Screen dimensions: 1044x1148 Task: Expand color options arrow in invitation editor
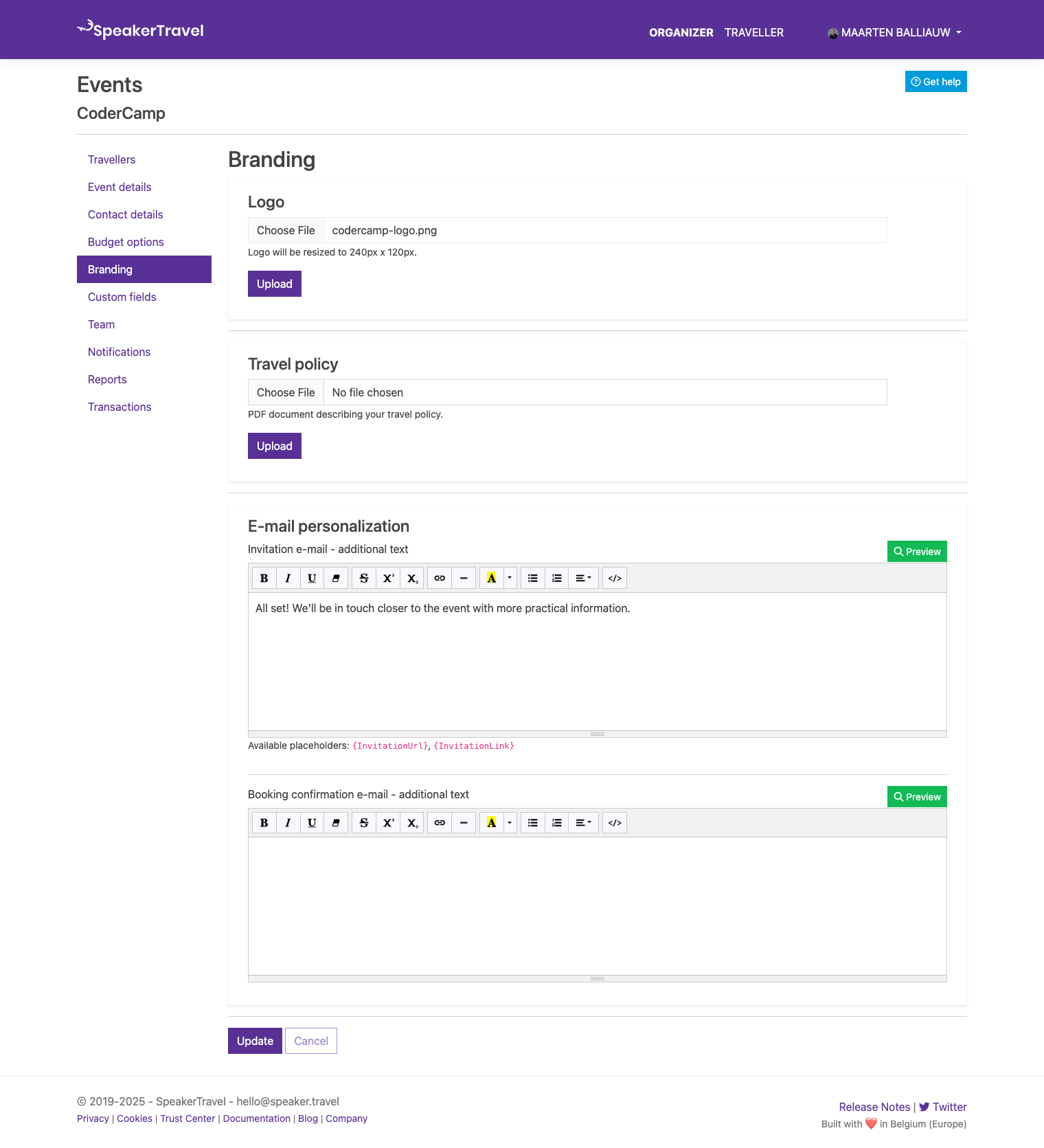click(x=510, y=578)
